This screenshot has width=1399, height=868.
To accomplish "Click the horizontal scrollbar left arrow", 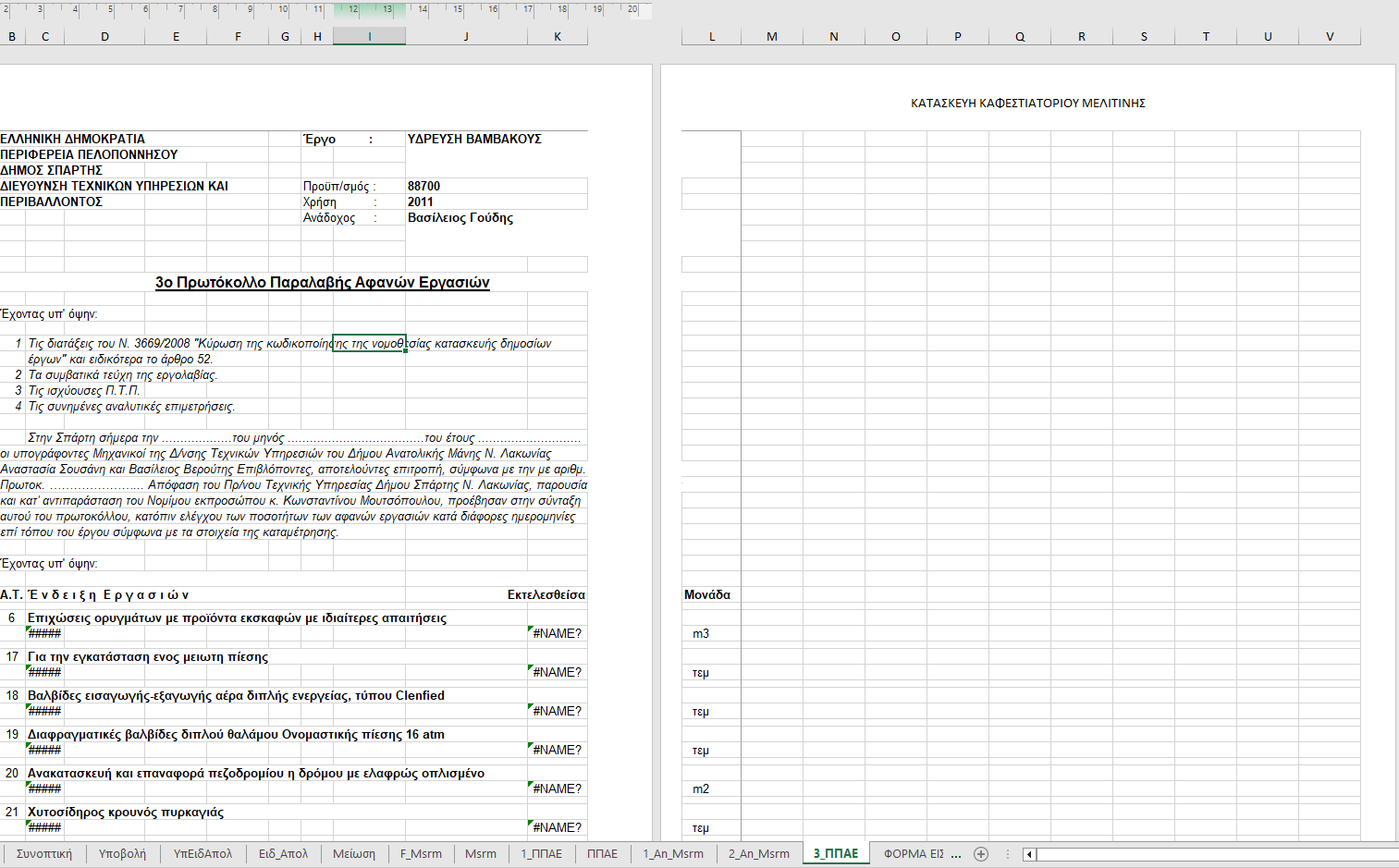I will (1029, 854).
